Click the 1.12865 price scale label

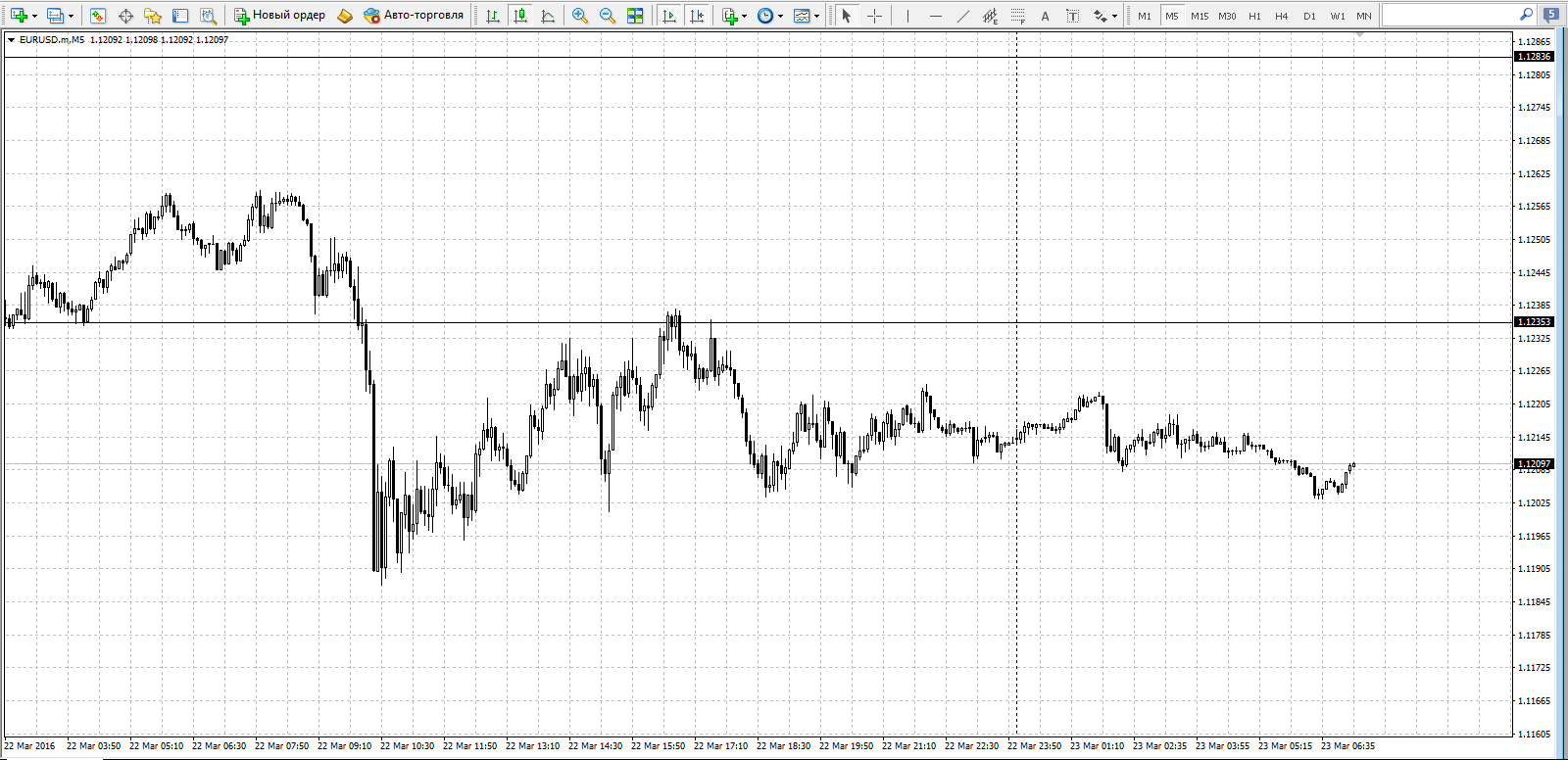point(1535,42)
